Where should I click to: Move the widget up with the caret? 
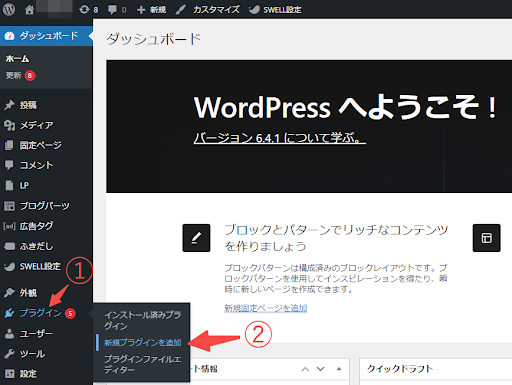click(x=305, y=369)
